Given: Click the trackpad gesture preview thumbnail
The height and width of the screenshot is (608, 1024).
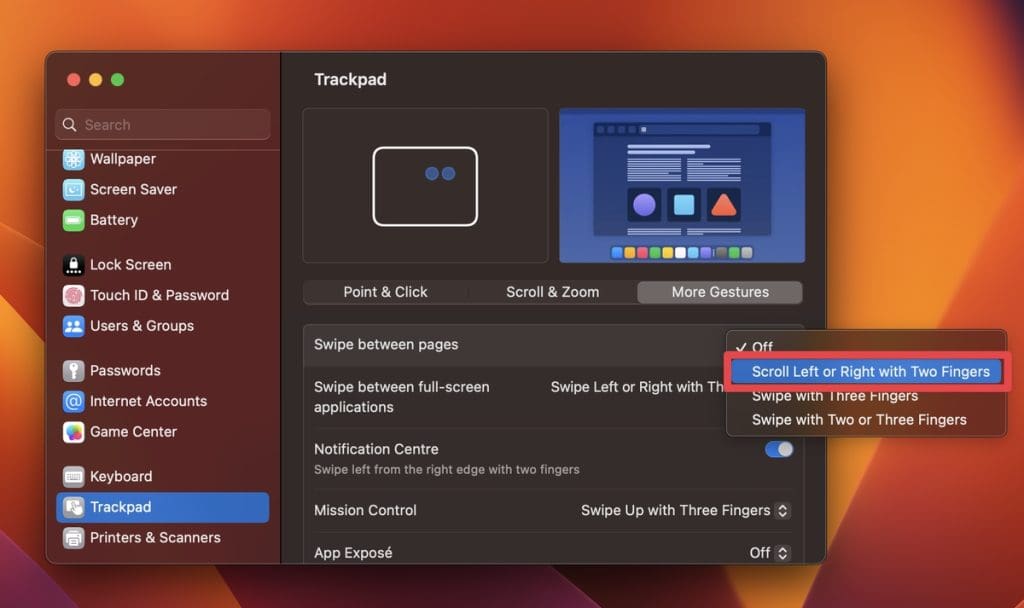Looking at the screenshot, I should tap(425, 185).
